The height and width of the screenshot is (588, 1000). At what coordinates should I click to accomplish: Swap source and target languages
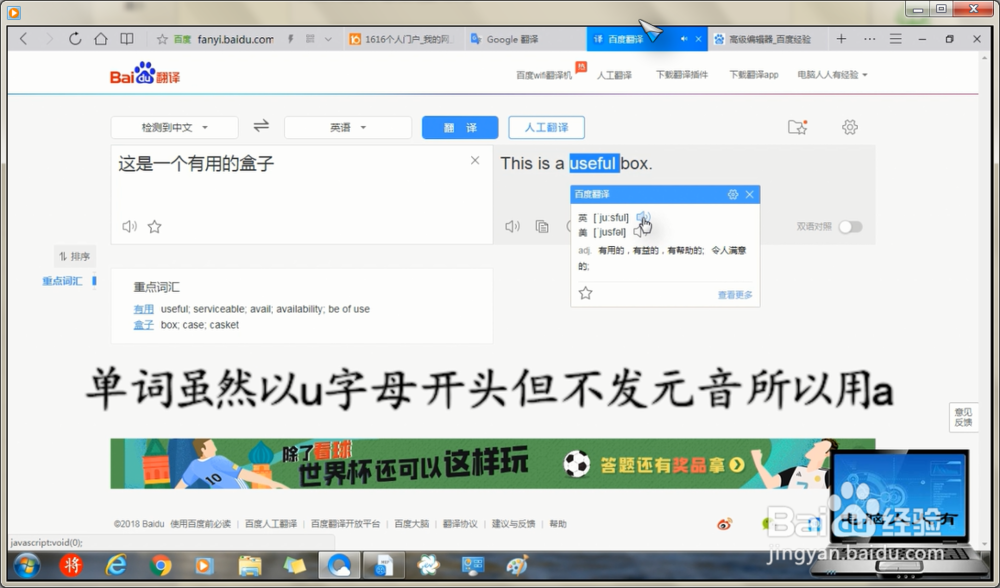261,126
